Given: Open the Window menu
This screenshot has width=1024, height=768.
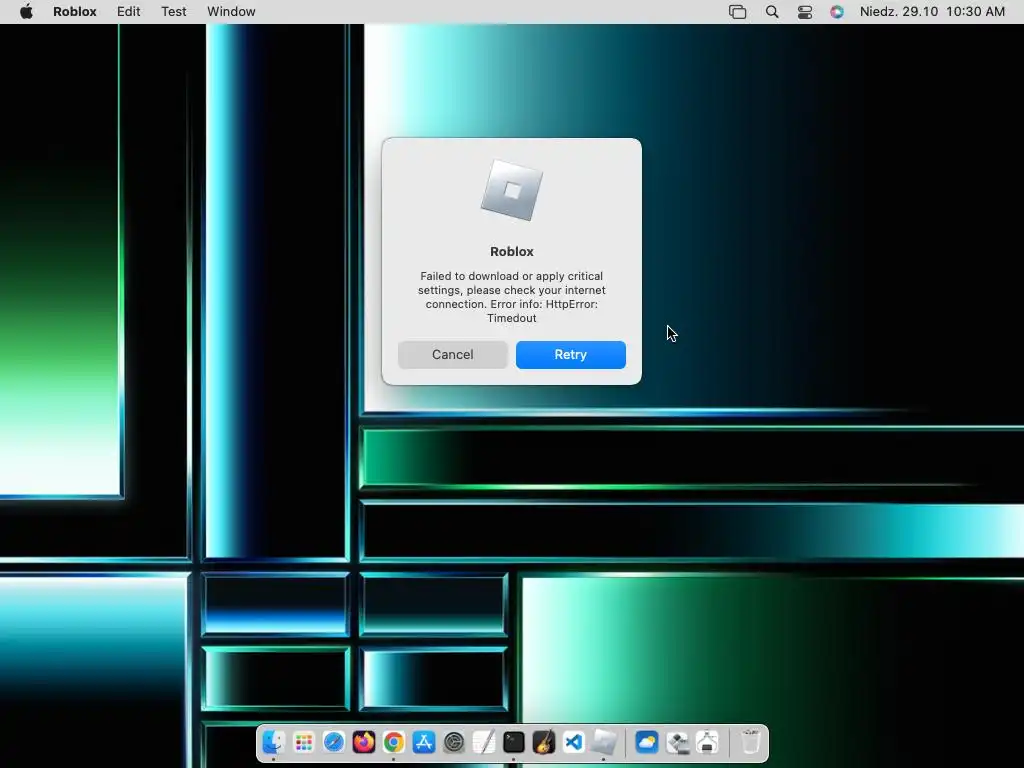Looking at the screenshot, I should pos(231,12).
